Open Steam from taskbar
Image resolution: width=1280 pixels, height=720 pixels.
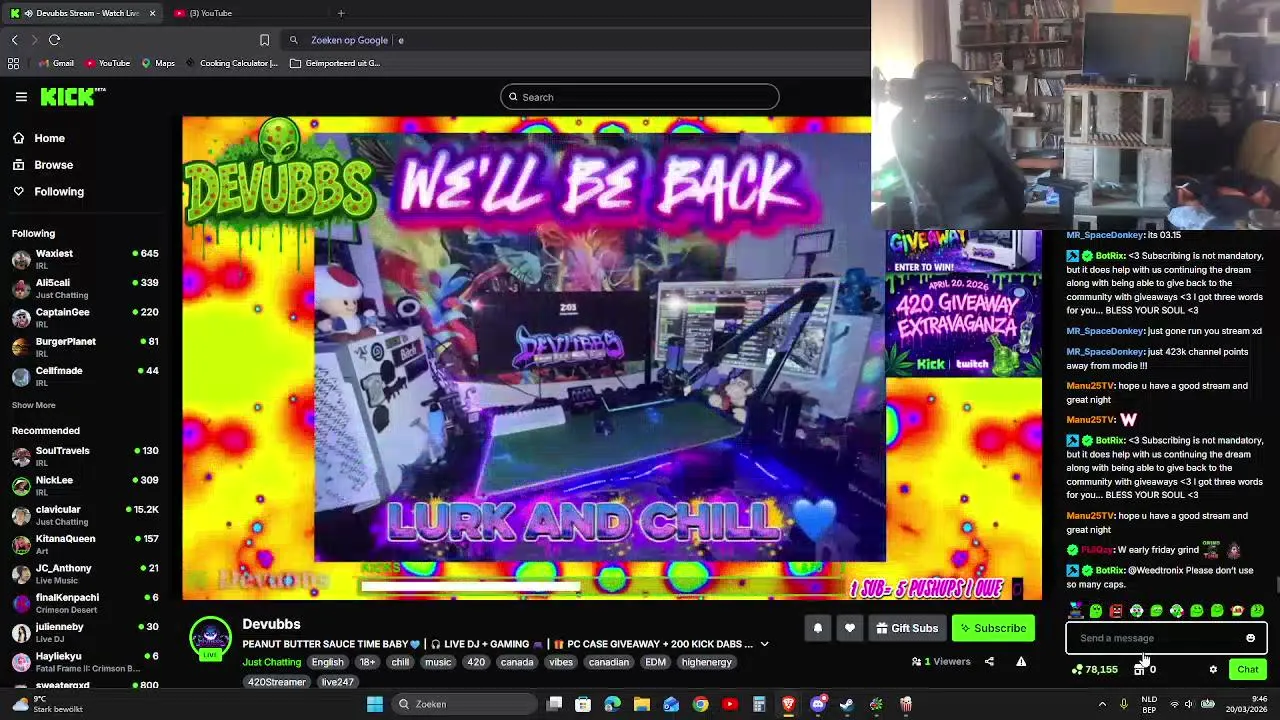[x=847, y=704]
